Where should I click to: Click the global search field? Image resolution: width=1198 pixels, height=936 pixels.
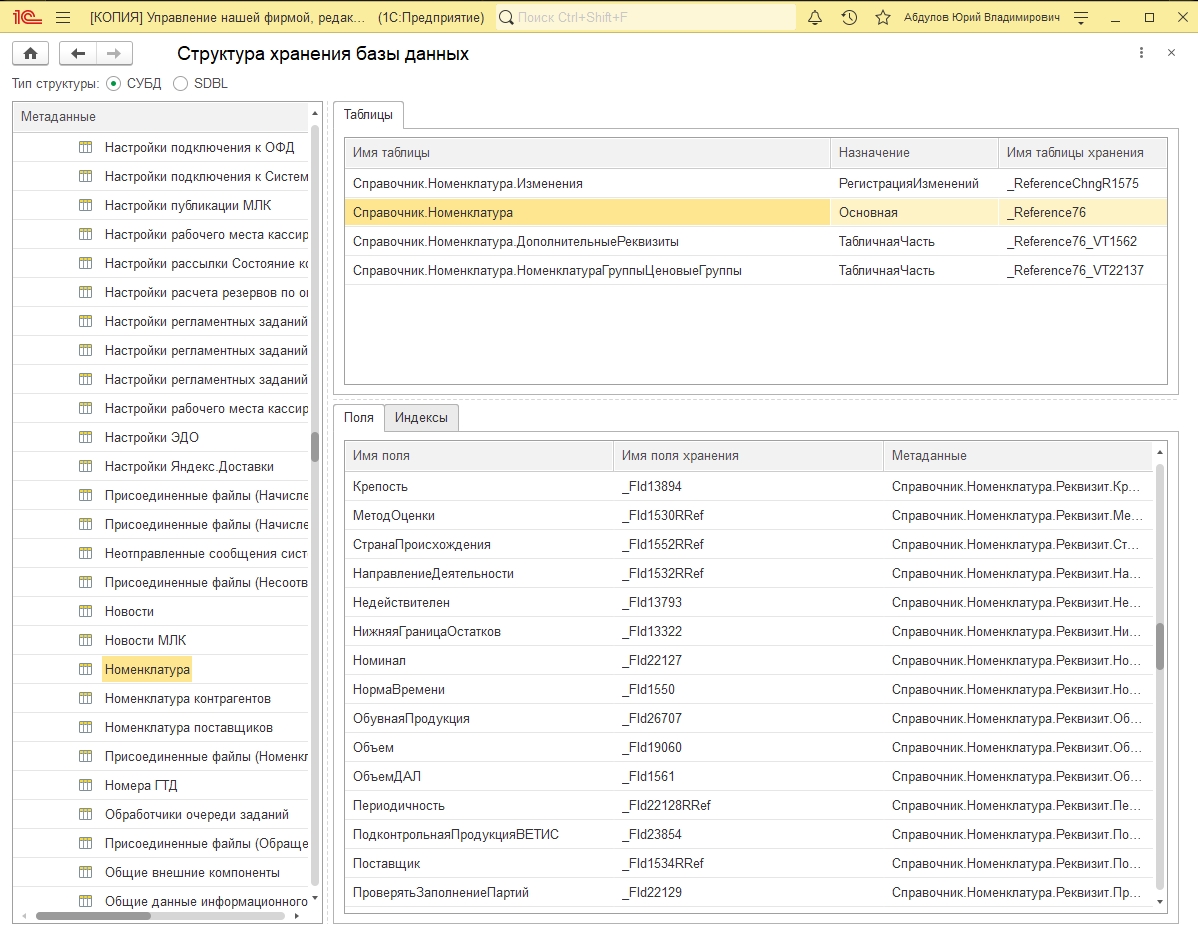646,17
